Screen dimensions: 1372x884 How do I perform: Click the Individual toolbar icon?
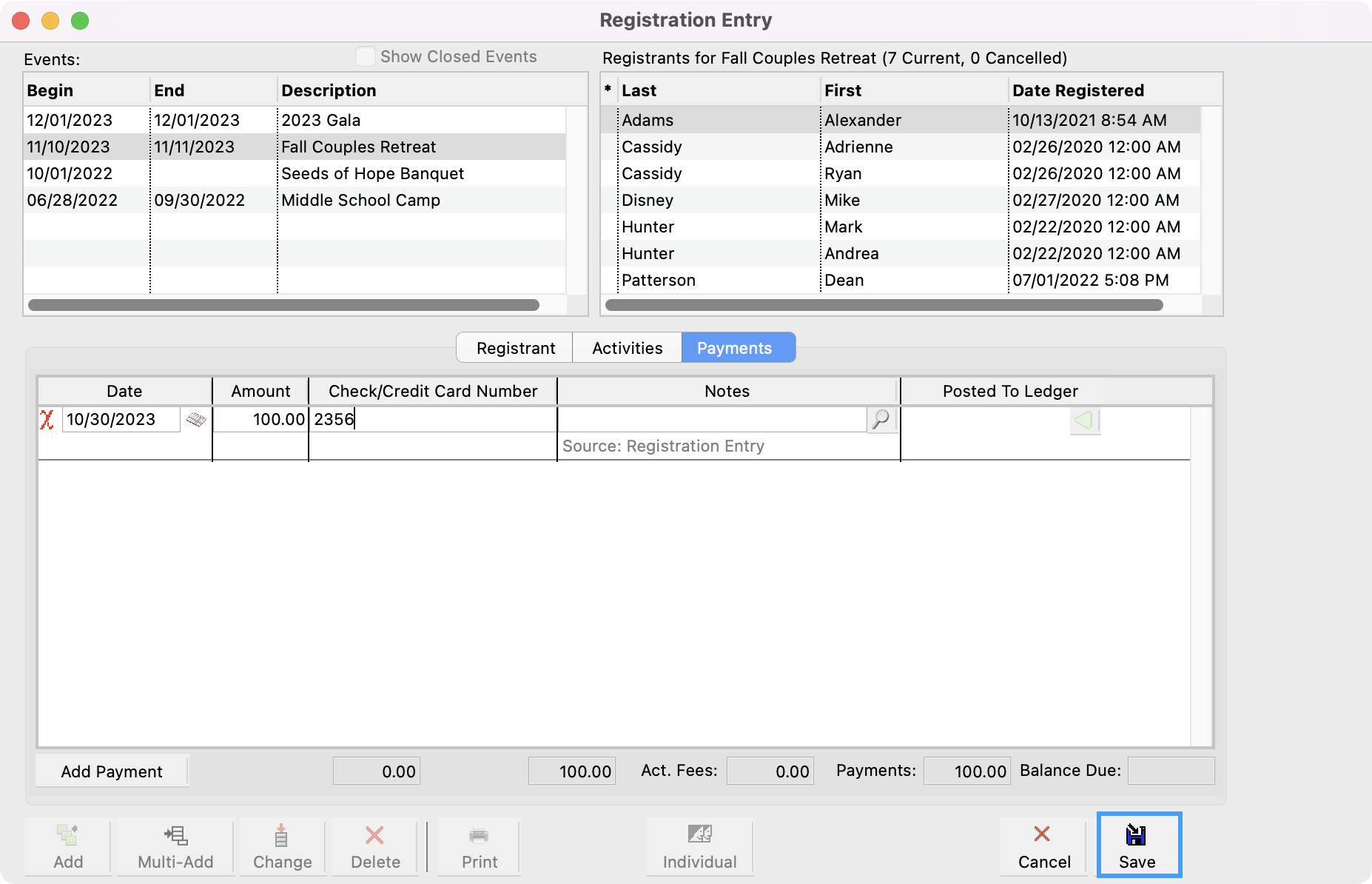point(699,847)
